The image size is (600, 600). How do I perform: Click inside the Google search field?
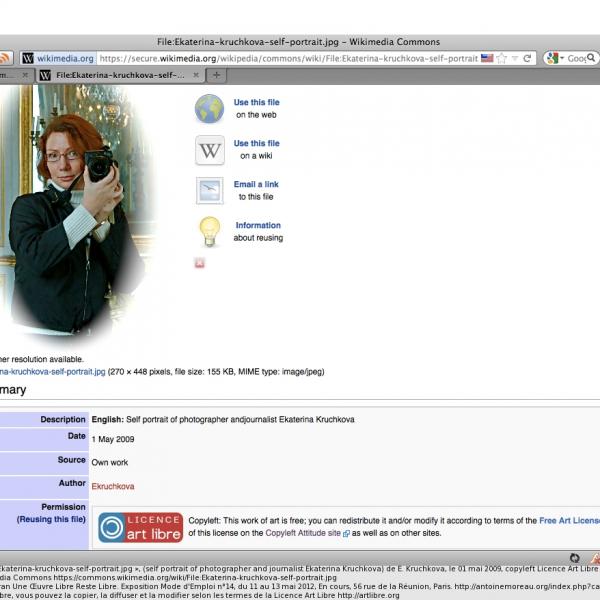(x=576, y=58)
